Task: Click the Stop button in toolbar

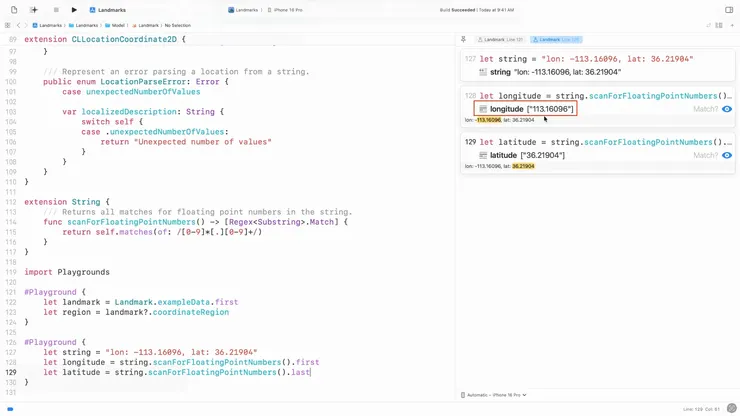Action: (56, 10)
